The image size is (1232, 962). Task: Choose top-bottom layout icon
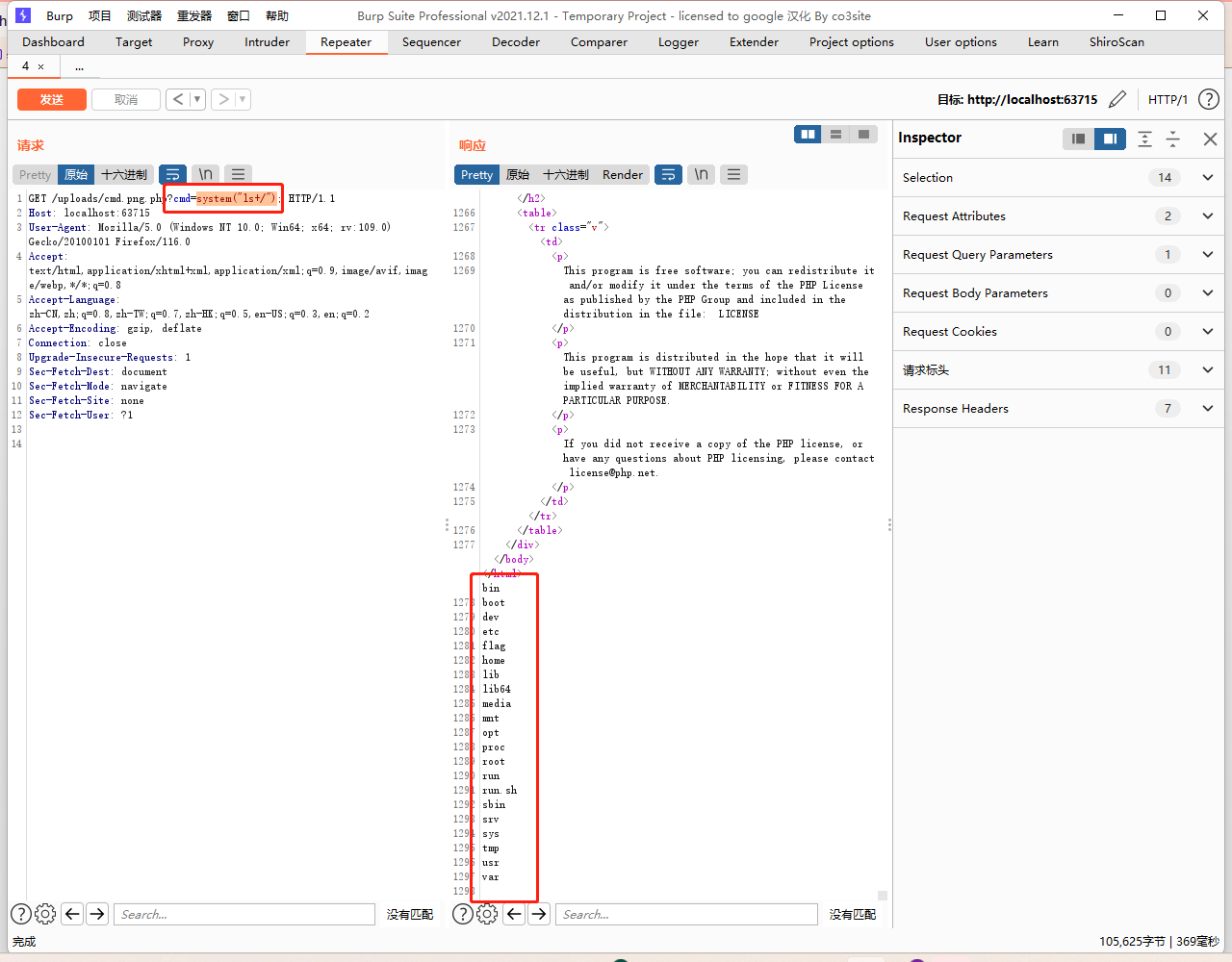[835, 135]
